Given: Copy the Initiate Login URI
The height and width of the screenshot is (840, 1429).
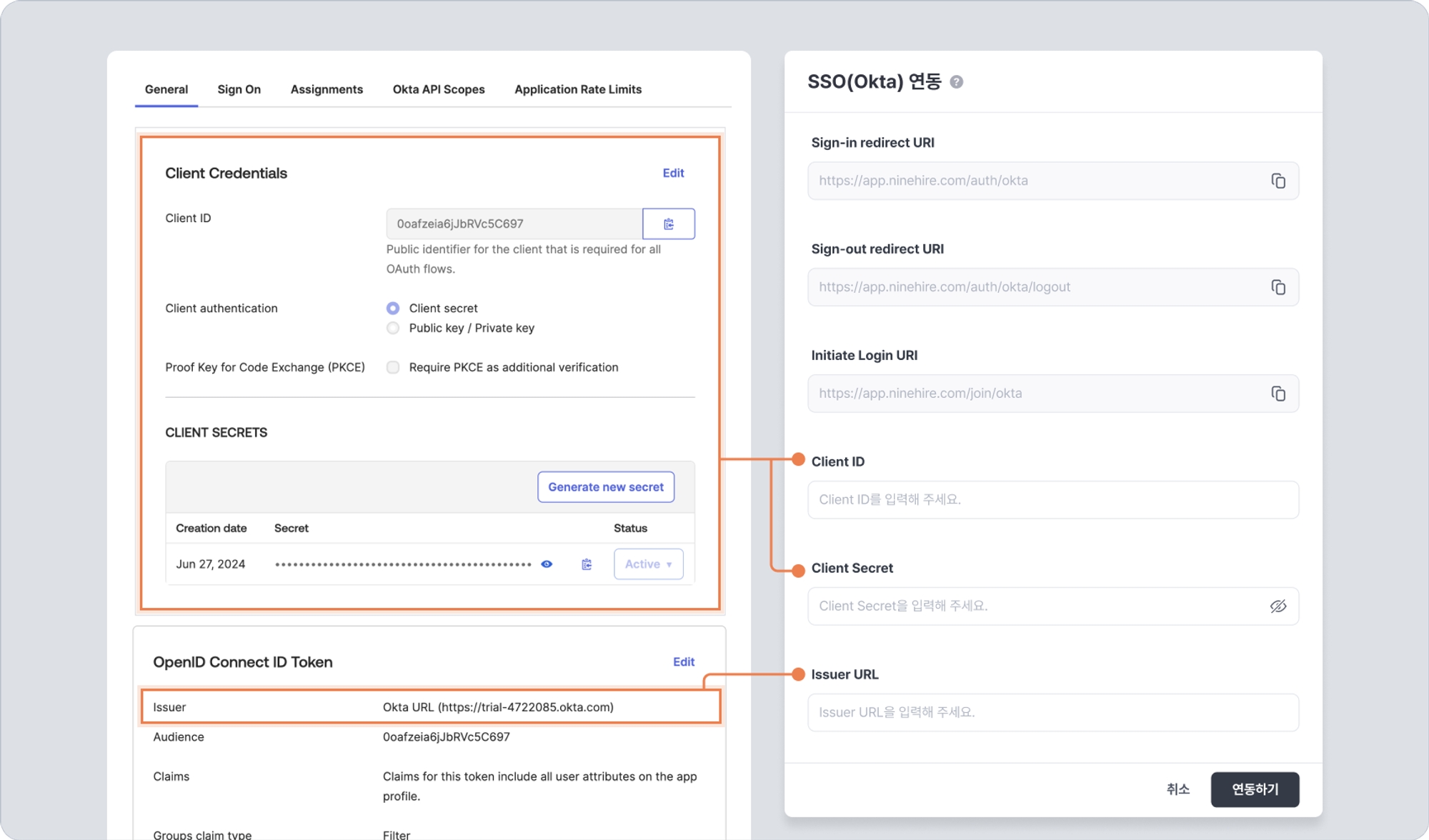Looking at the screenshot, I should pos(1278,394).
